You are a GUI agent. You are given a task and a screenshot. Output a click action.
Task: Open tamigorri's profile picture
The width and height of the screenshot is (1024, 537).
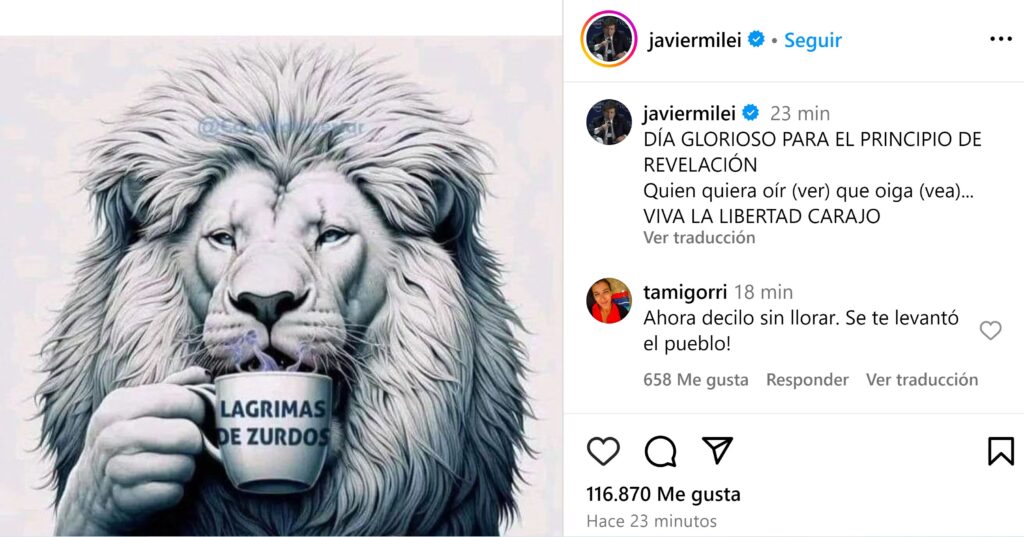tap(609, 301)
